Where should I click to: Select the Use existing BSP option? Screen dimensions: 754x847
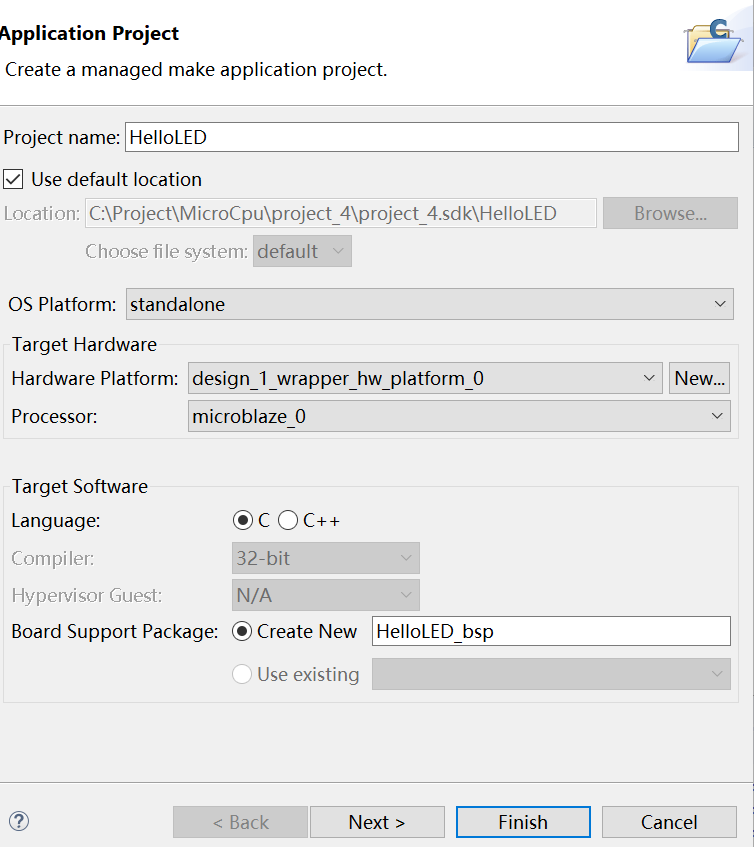coord(241,674)
